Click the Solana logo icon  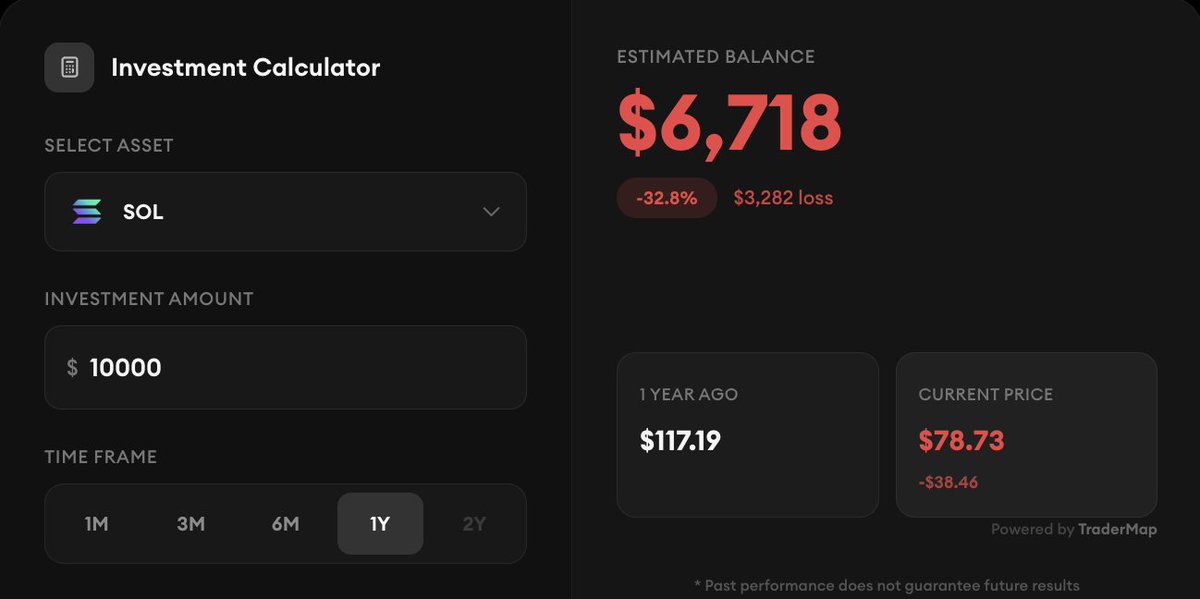[87, 212]
